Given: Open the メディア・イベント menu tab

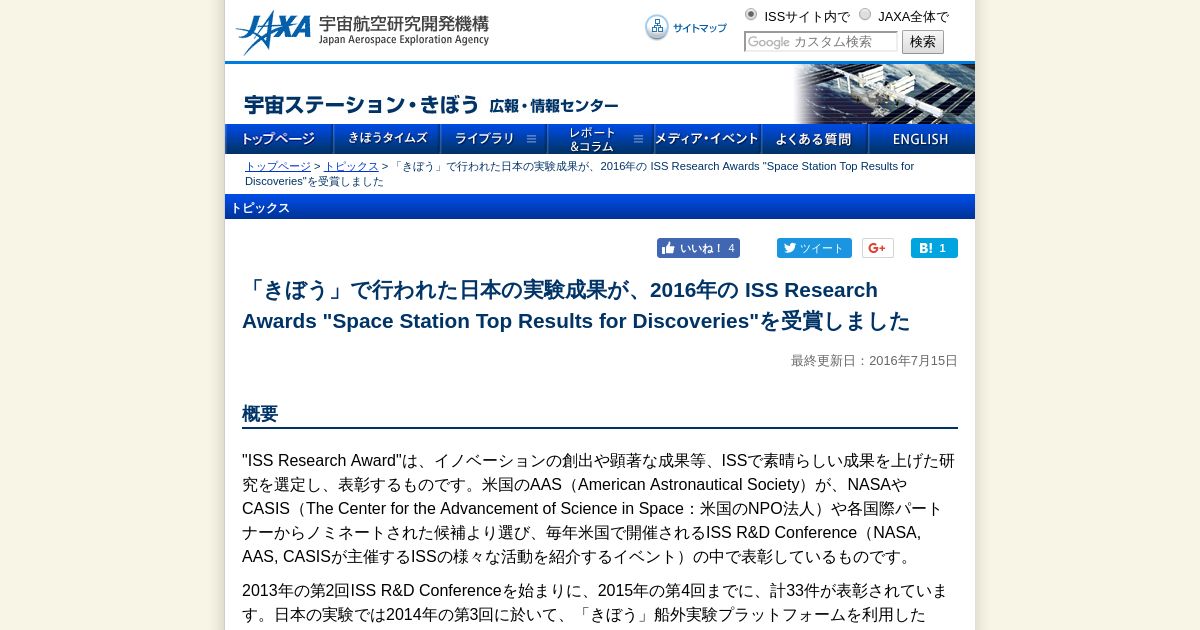Looking at the screenshot, I should [x=708, y=139].
